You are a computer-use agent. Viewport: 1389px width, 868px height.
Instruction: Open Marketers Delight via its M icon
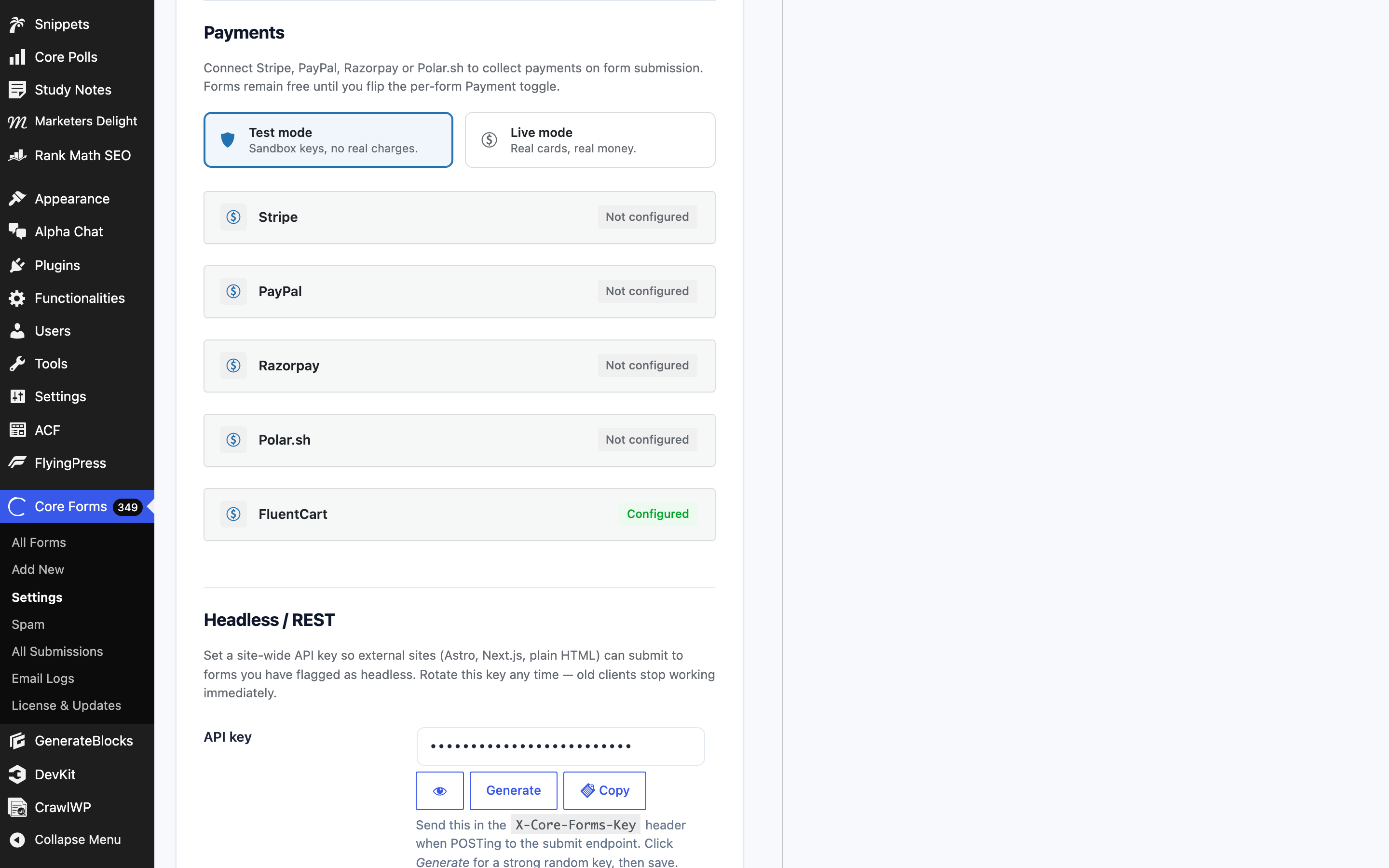(x=17, y=121)
